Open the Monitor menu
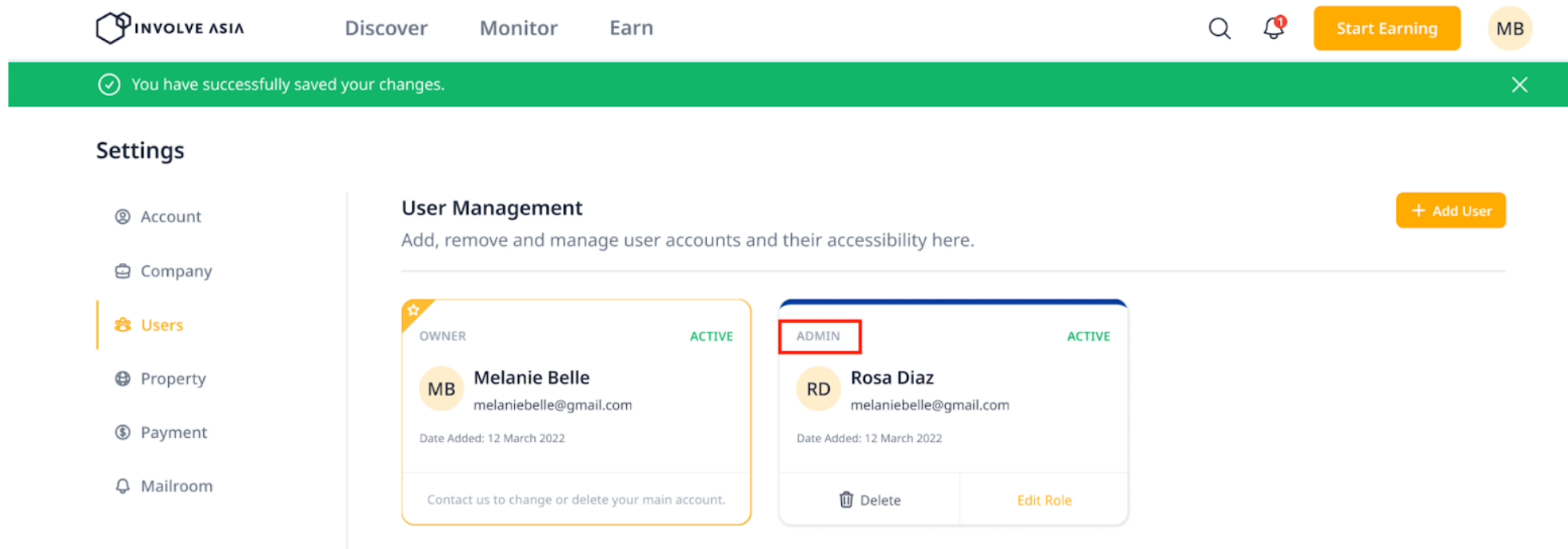 [x=518, y=28]
